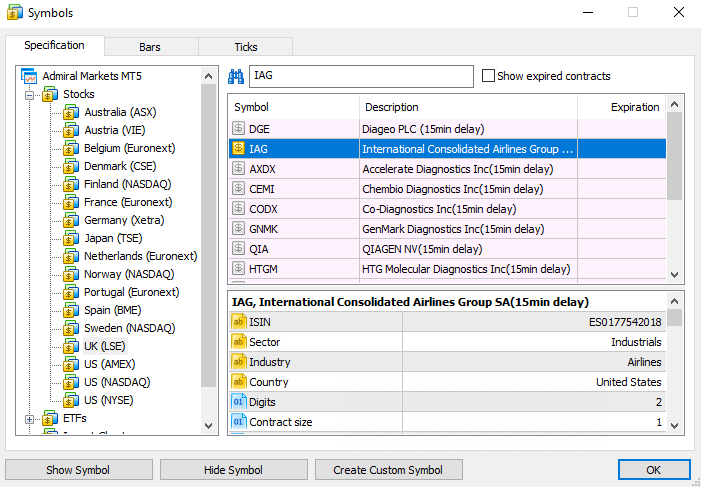This screenshot has width=701, height=487.
Task: Click the dollar icon beside CEMI symbol
Action: (x=239, y=189)
